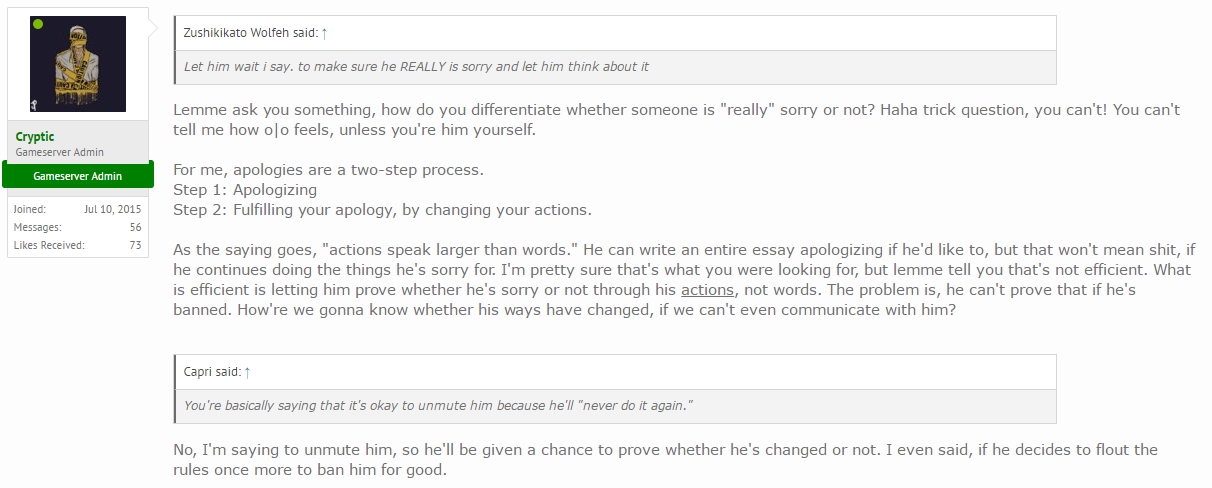The image size is (1212, 488).
Task: Open the 56 messages count
Action: pos(135,227)
